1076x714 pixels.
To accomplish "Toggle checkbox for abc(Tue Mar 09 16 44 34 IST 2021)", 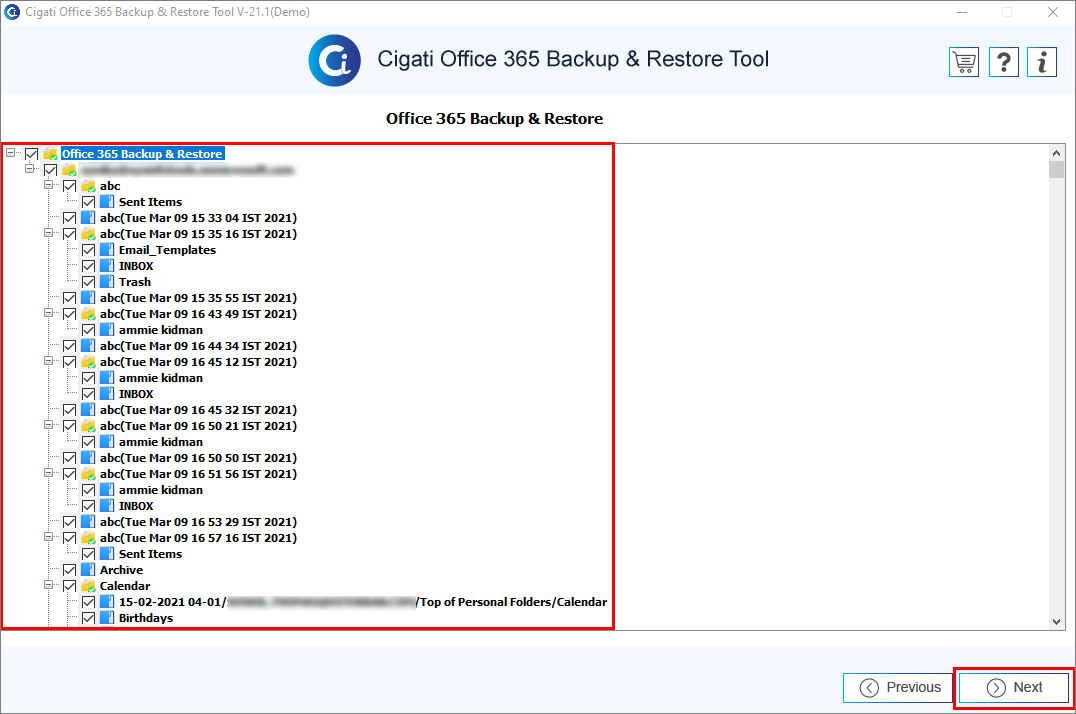I will (x=69, y=346).
